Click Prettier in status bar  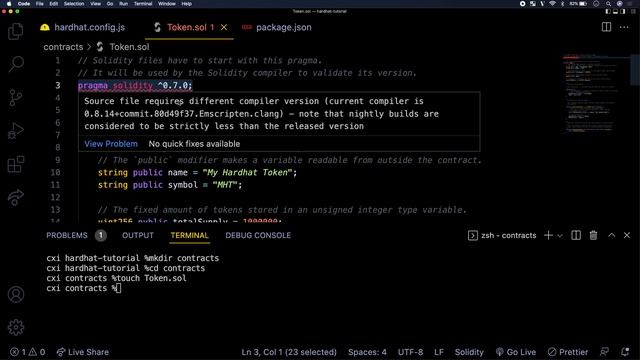pyautogui.click(x=568, y=352)
